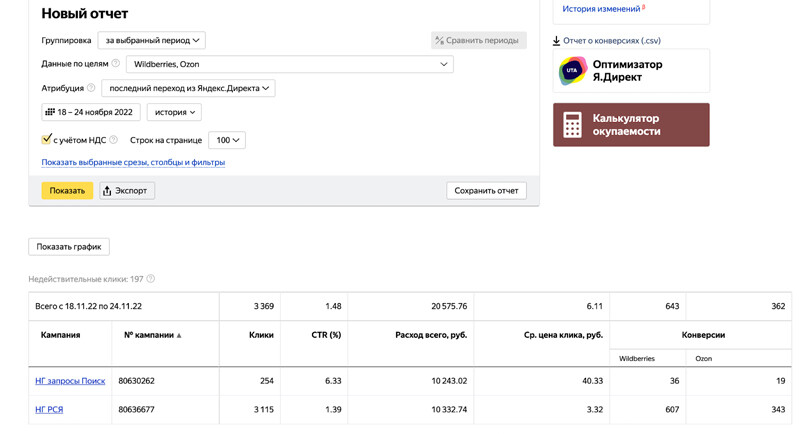Click the Ozon conversions subheader
Image resolution: width=800 pixels, height=434 pixels.
704,359
